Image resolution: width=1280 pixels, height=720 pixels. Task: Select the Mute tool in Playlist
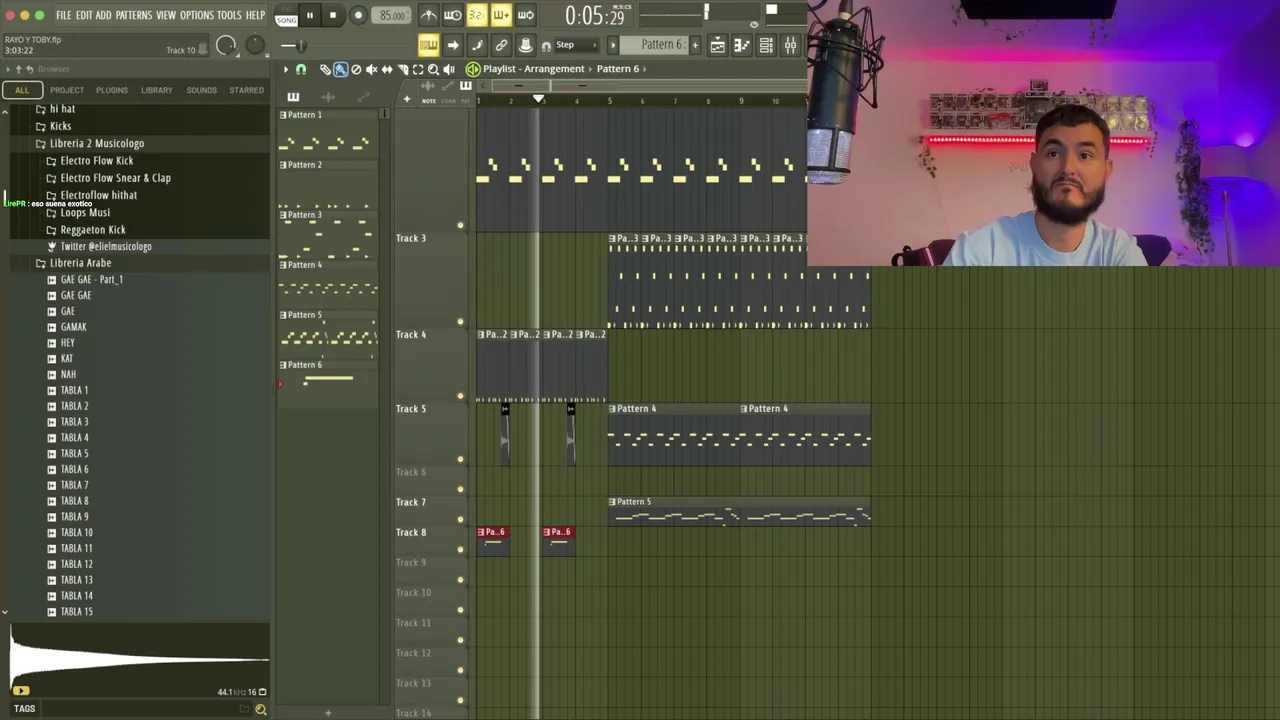pos(371,69)
